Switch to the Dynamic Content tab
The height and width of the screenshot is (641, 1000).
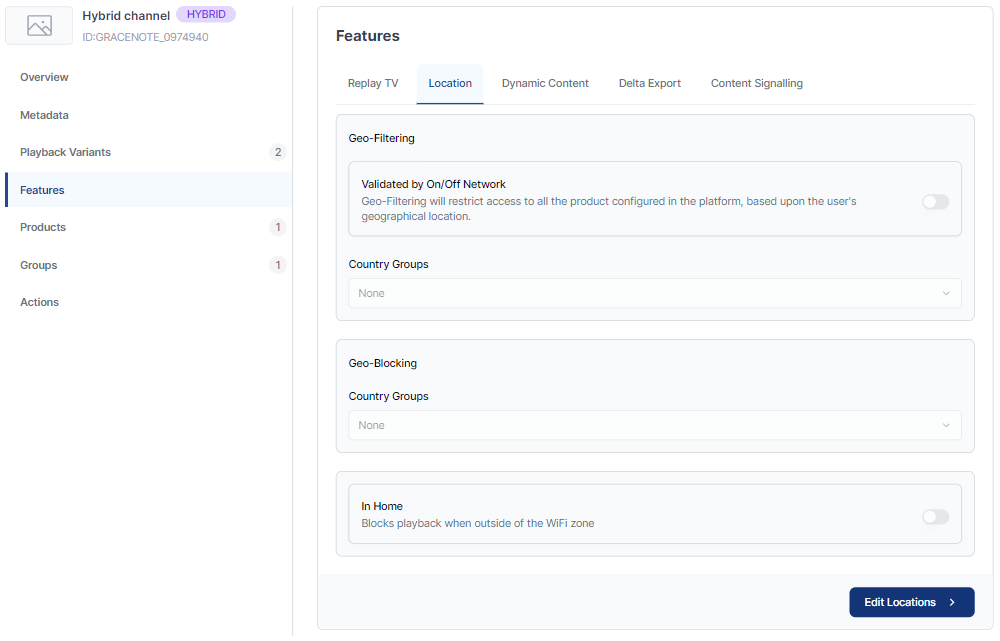pos(545,84)
